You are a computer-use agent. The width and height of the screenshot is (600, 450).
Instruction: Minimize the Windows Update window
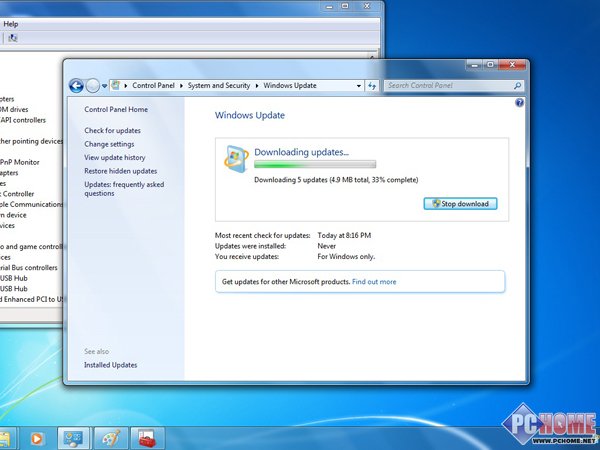475,65
